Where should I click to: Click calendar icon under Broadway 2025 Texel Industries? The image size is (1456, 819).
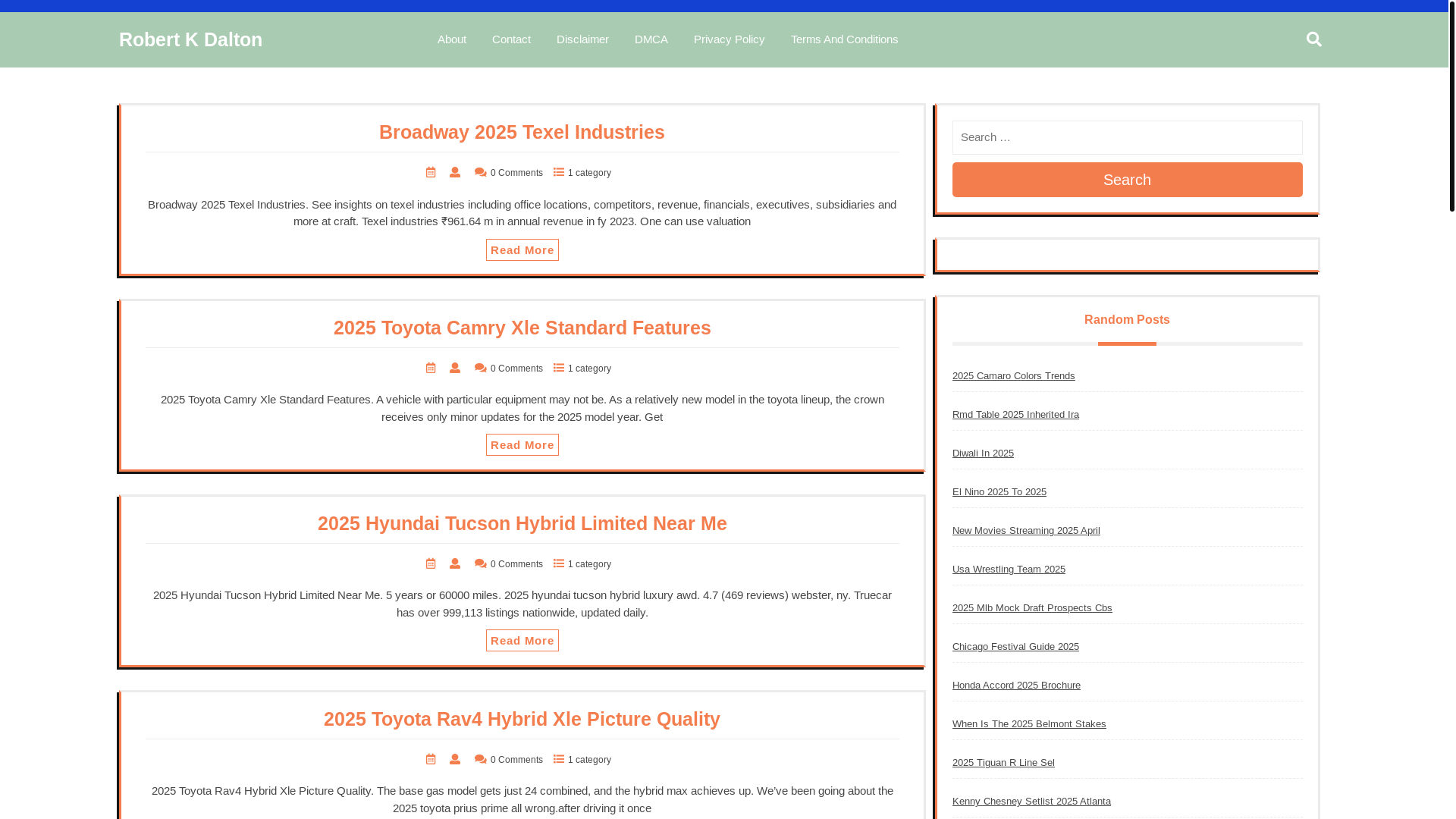click(431, 173)
